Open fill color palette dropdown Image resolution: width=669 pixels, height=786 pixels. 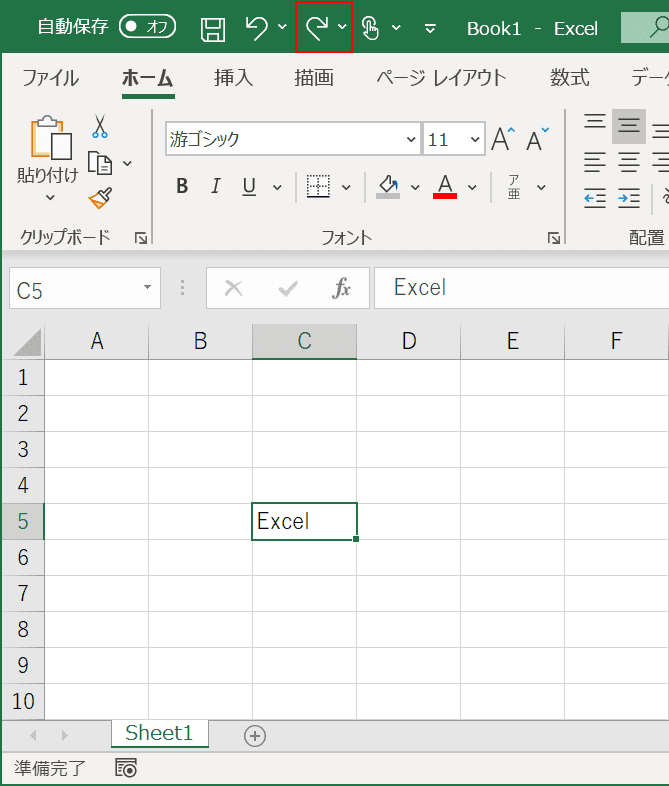coord(415,187)
